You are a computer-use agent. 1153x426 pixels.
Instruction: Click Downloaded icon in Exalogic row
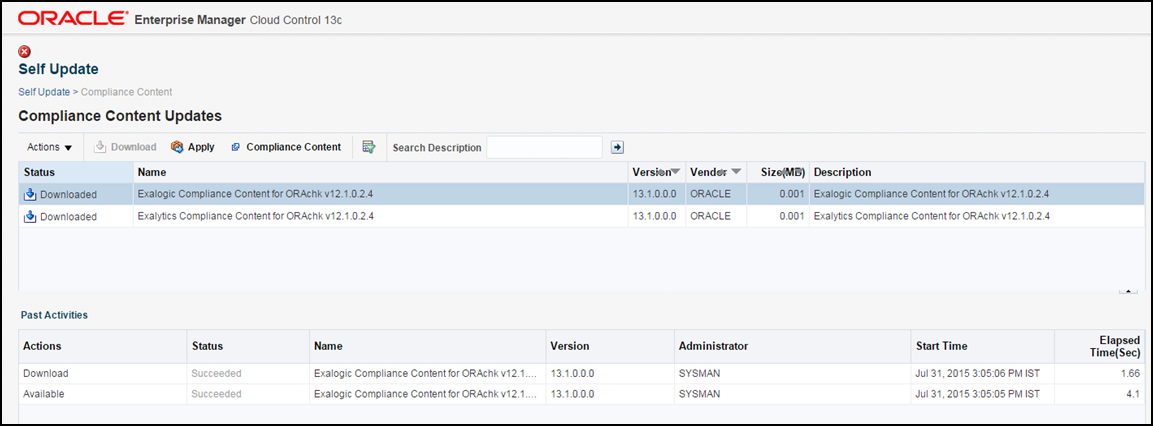30,195
